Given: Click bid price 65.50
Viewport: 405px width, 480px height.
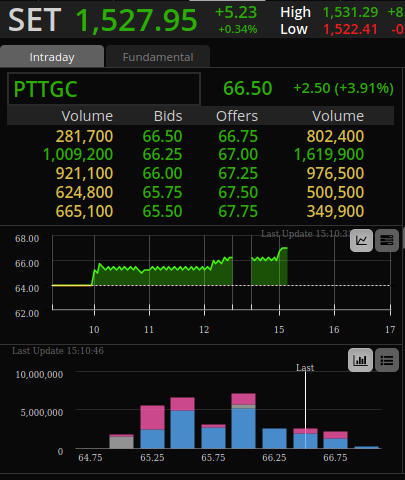Looking at the screenshot, I should 162,211.
